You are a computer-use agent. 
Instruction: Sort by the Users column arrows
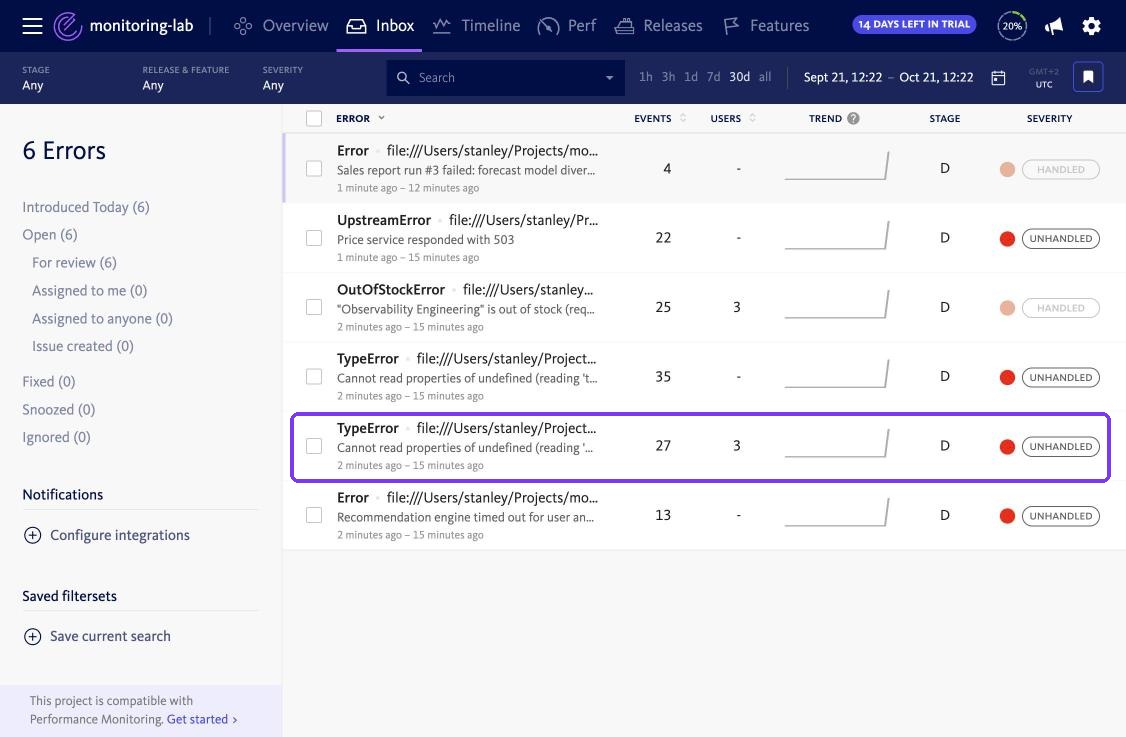(x=752, y=119)
